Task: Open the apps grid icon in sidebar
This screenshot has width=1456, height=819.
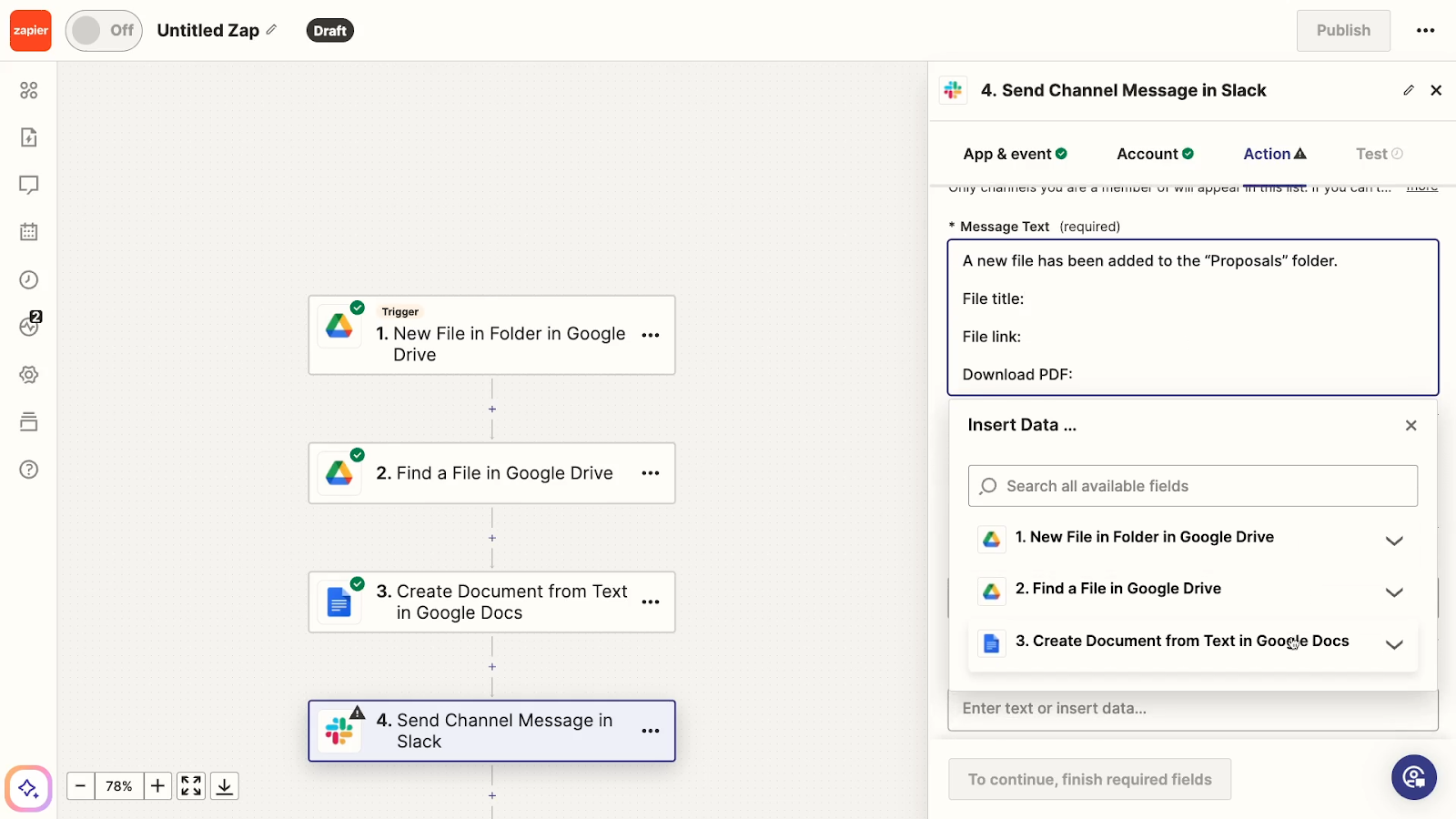Action: tap(29, 90)
